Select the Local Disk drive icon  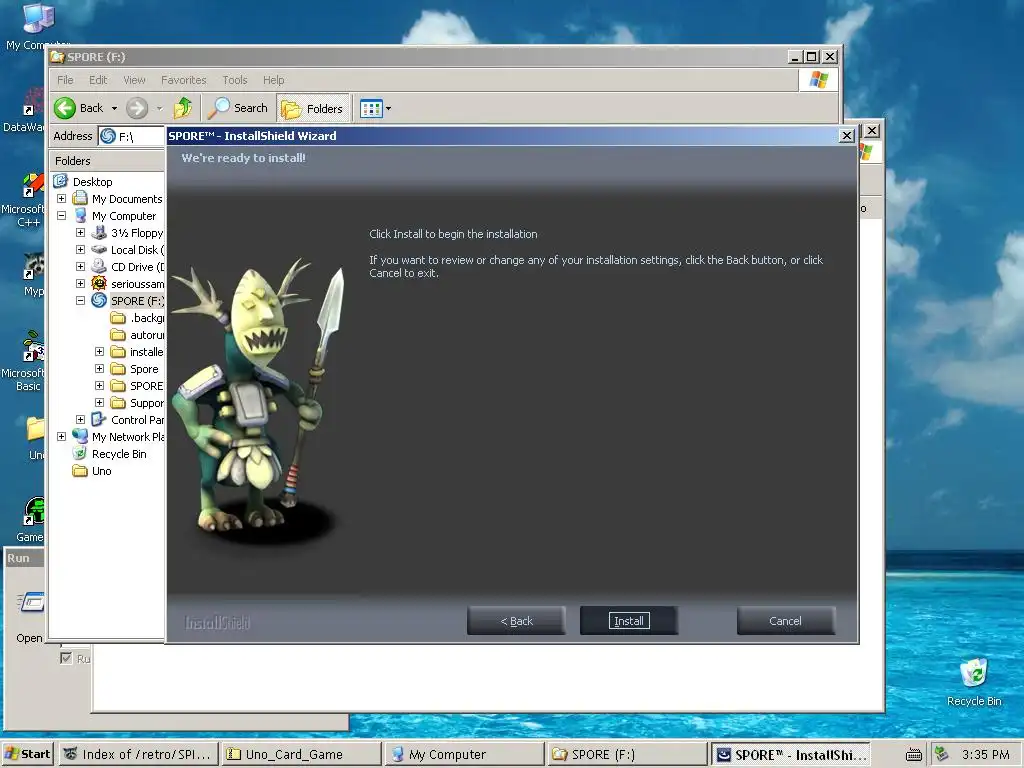coord(99,249)
